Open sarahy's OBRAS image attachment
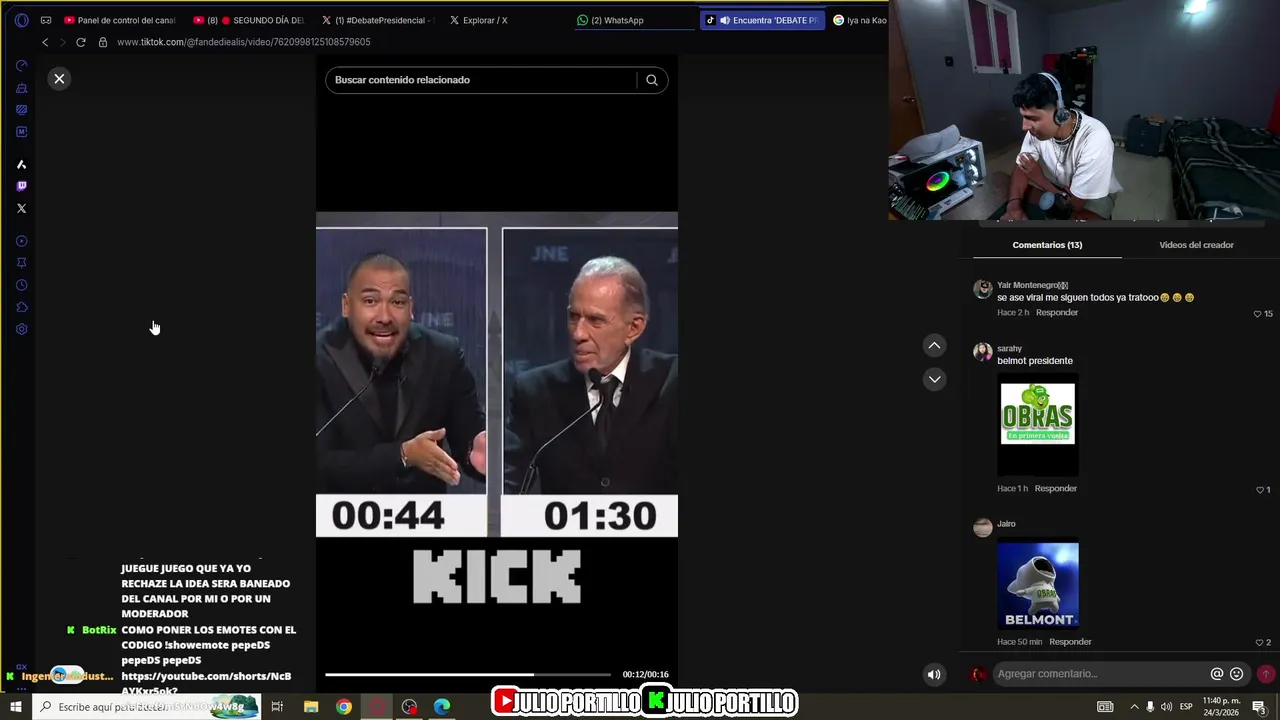 click(x=1038, y=425)
